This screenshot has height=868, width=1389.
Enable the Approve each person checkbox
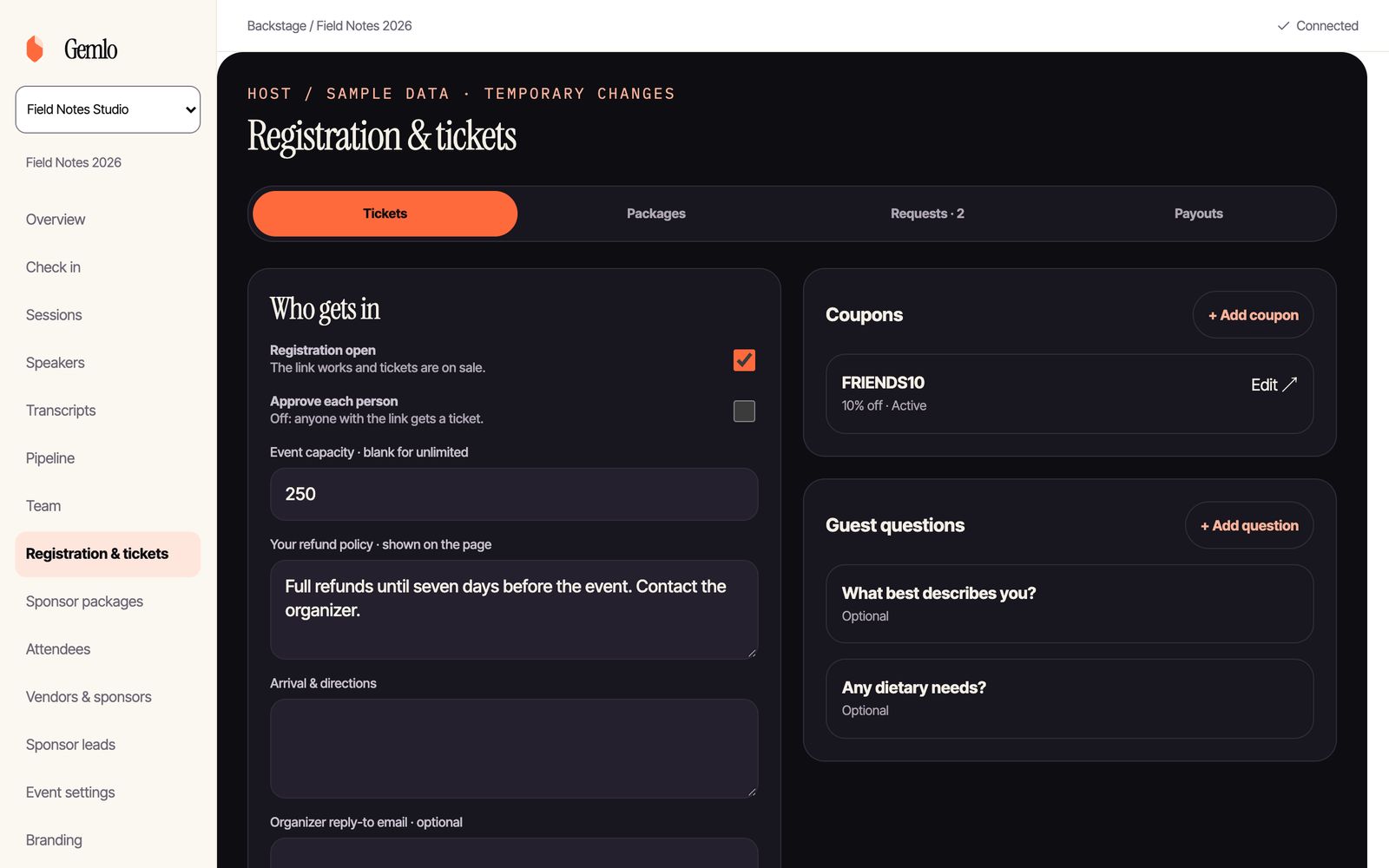click(744, 411)
